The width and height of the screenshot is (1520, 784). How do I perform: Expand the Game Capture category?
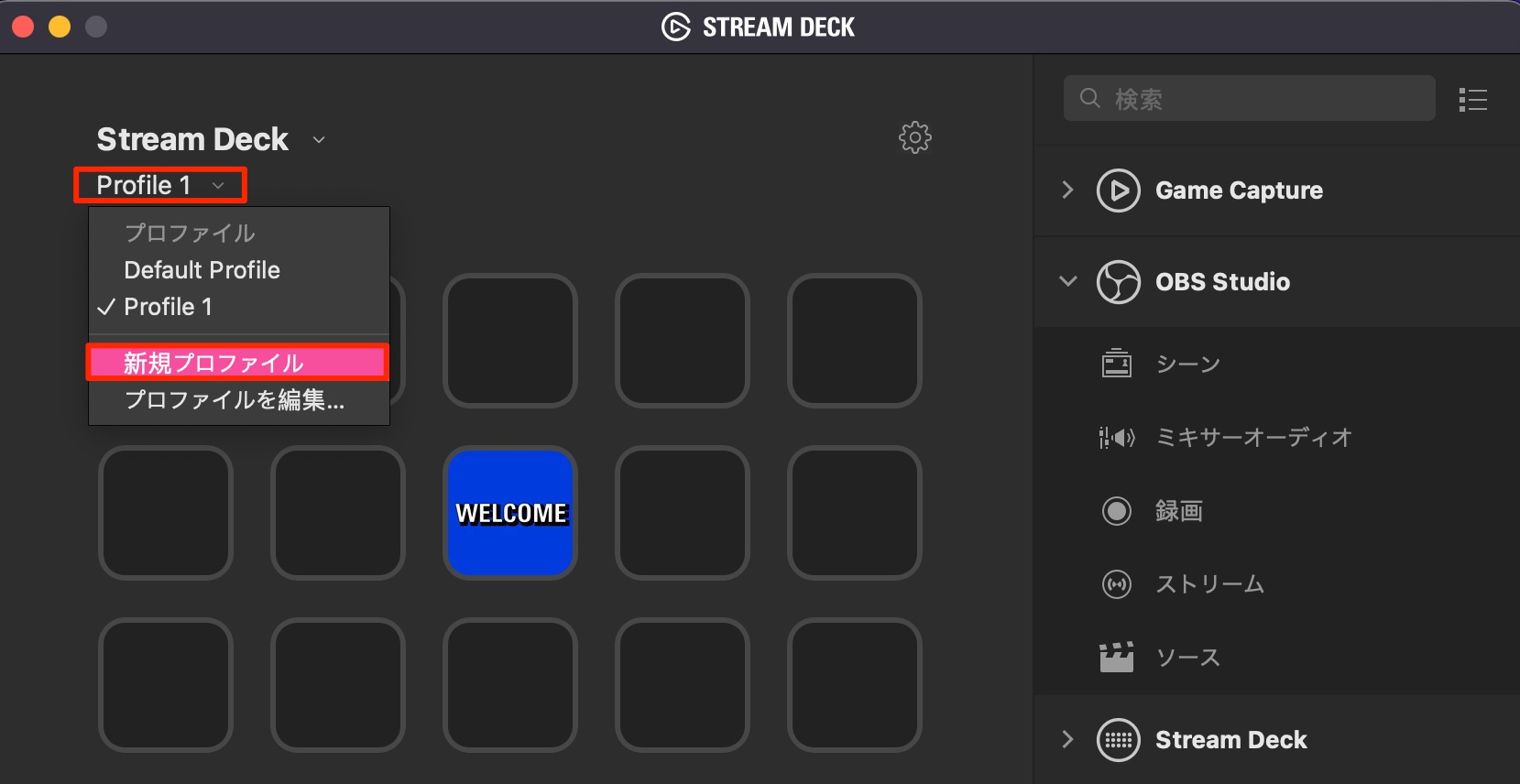[x=1067, y=191]
